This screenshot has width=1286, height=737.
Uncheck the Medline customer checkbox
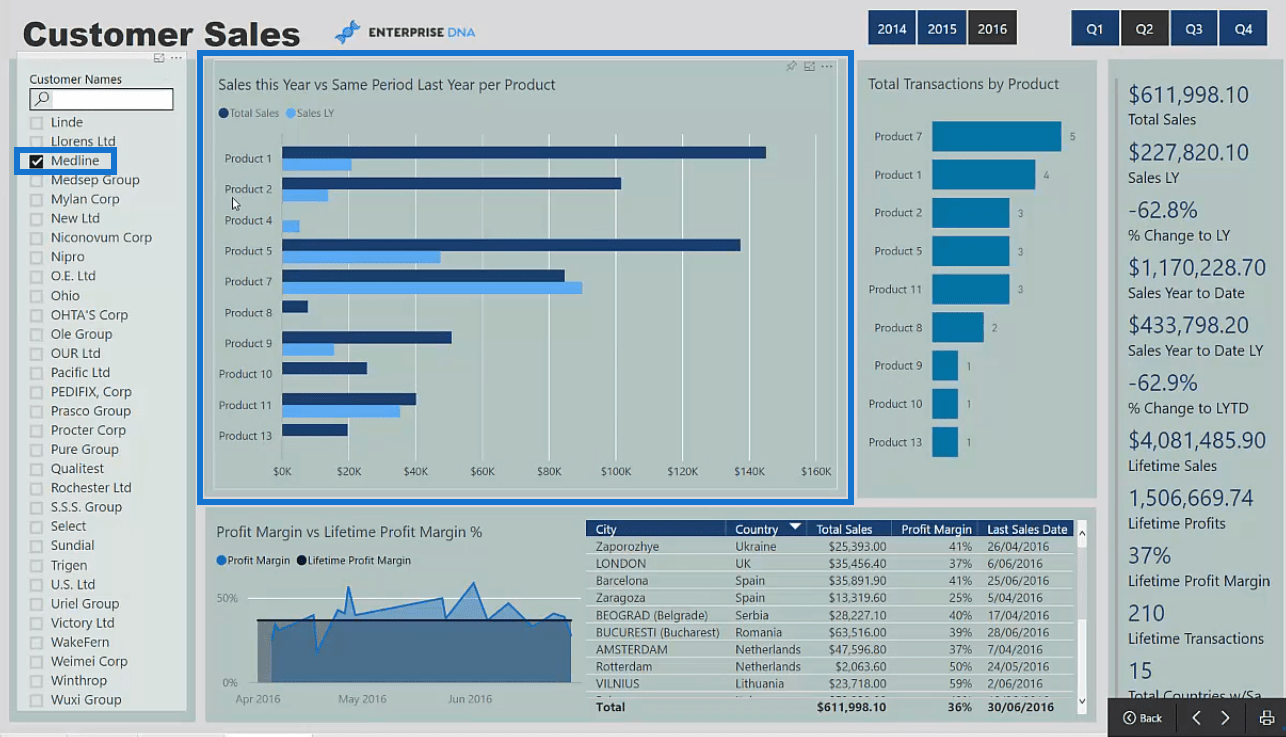[x=37, y=161]
